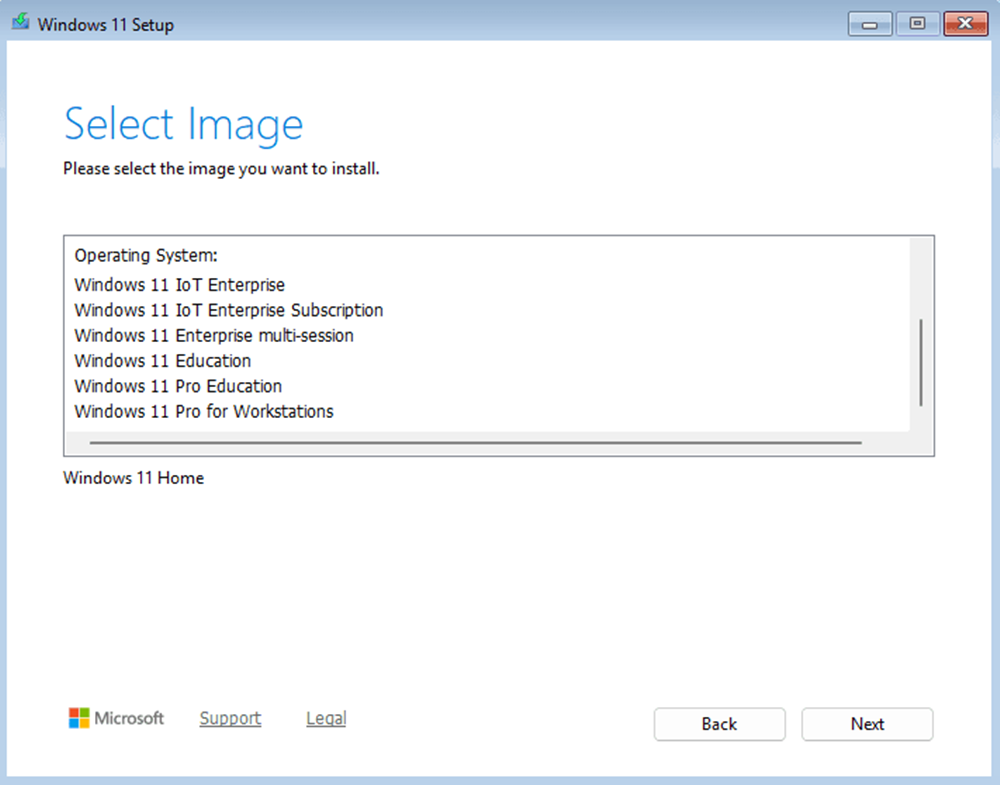The image size is (1000, 785).
Task: Click the horizontal scrollbar under the list
Action: tap(475, 442)
